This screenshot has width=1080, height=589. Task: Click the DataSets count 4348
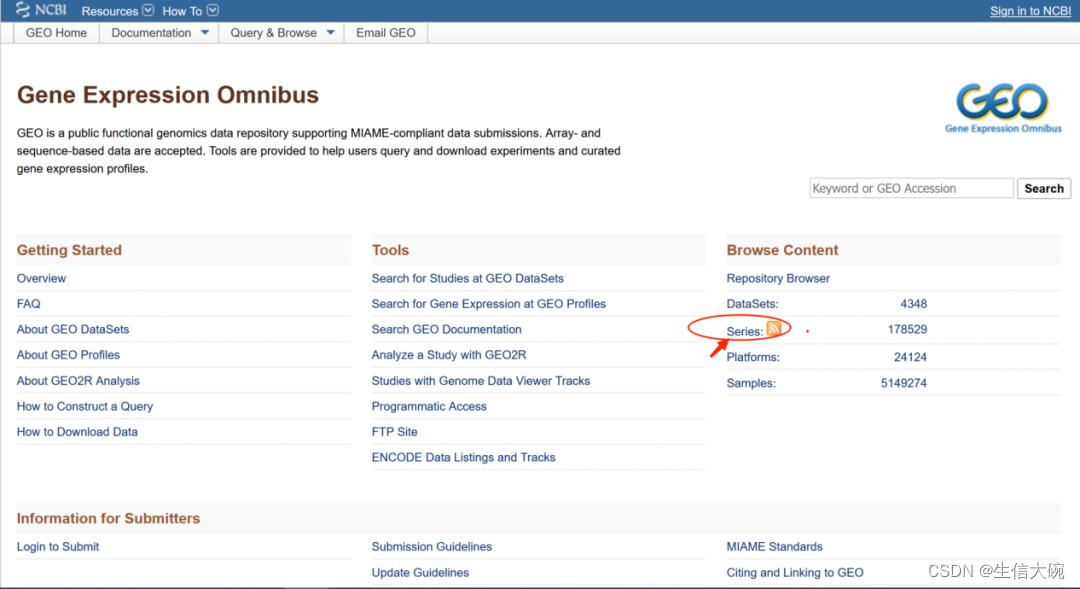coord(913,304)
